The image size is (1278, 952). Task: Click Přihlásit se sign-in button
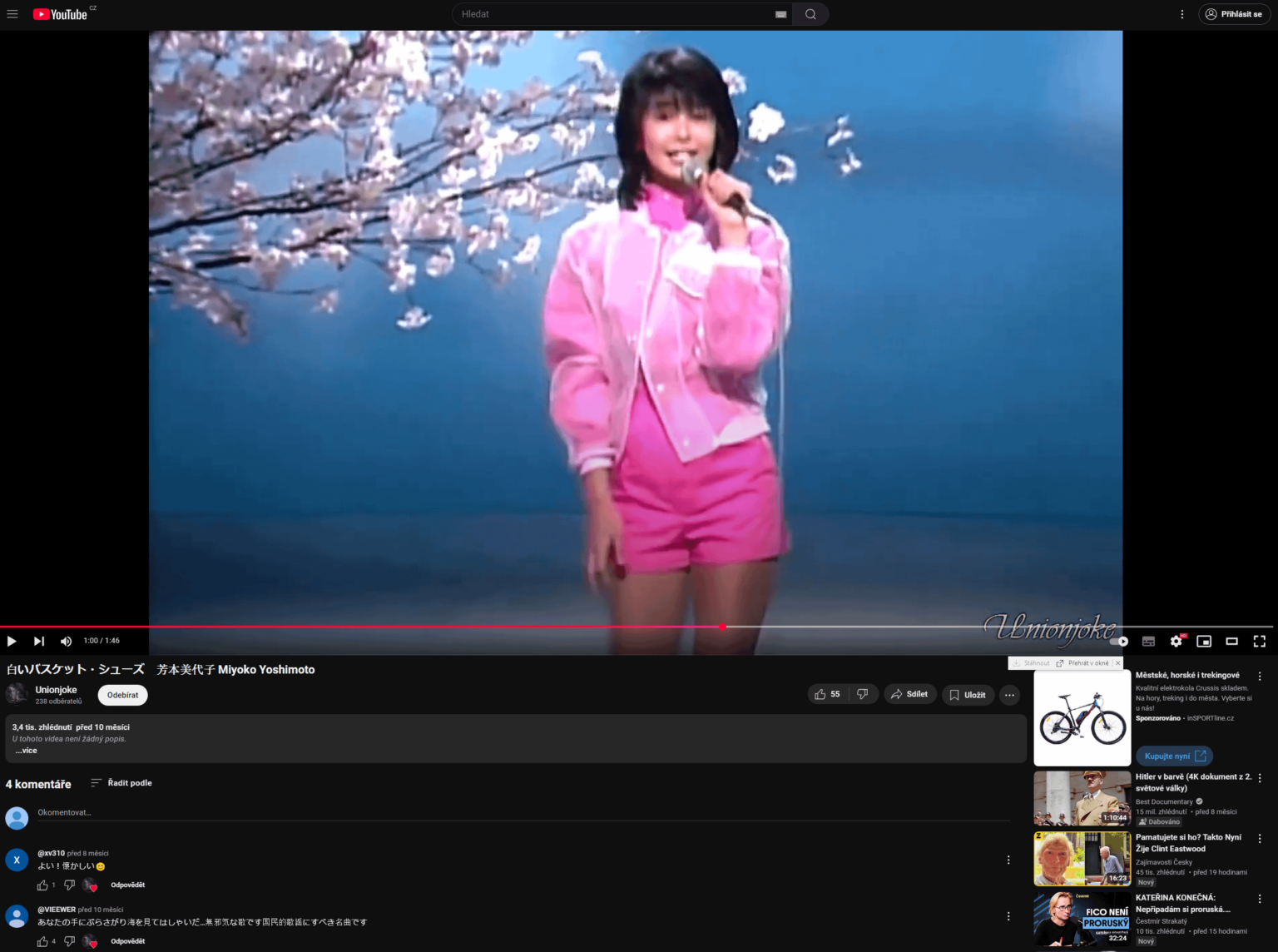click(1234, 14)
